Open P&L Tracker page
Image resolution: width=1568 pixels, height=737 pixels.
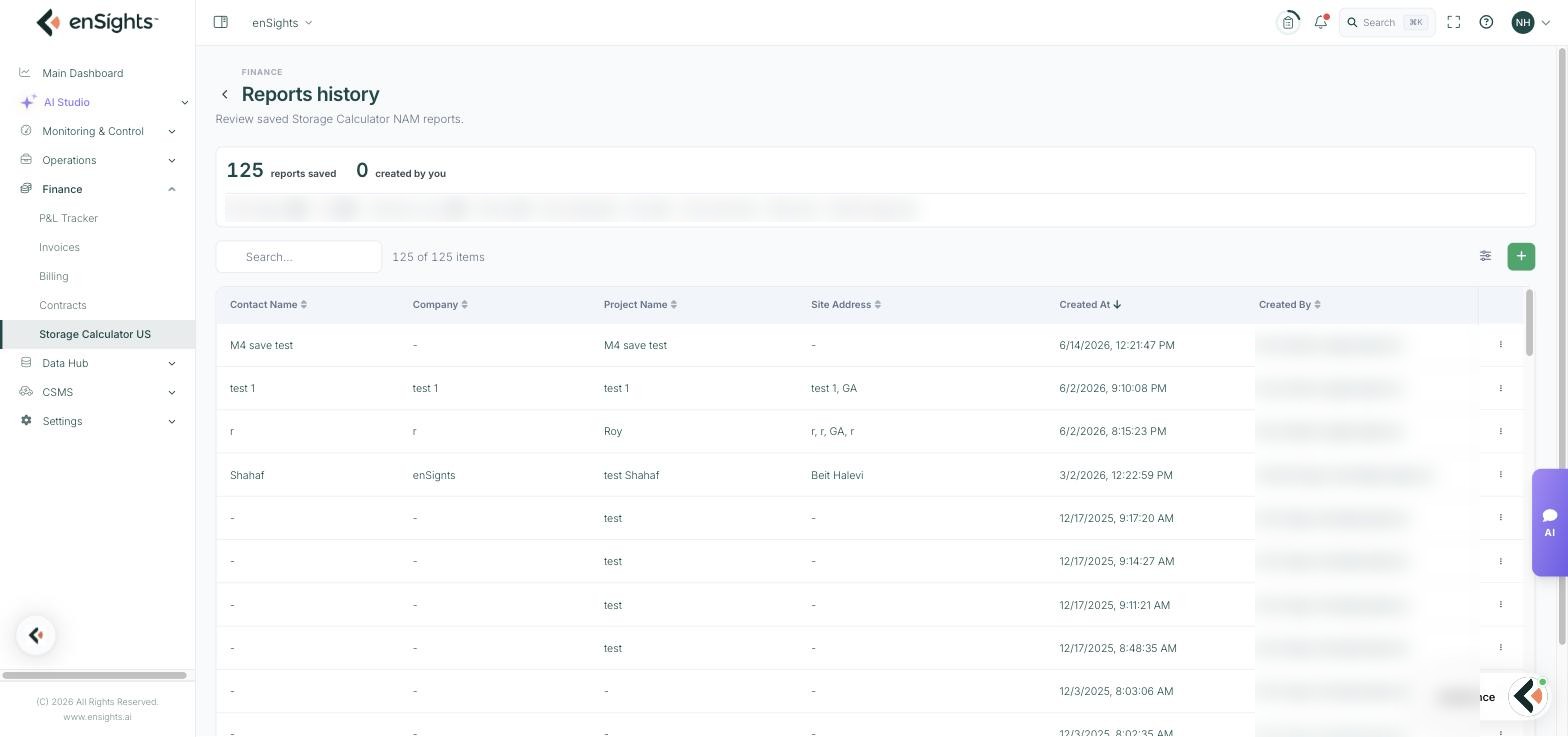tap(68, 218)
